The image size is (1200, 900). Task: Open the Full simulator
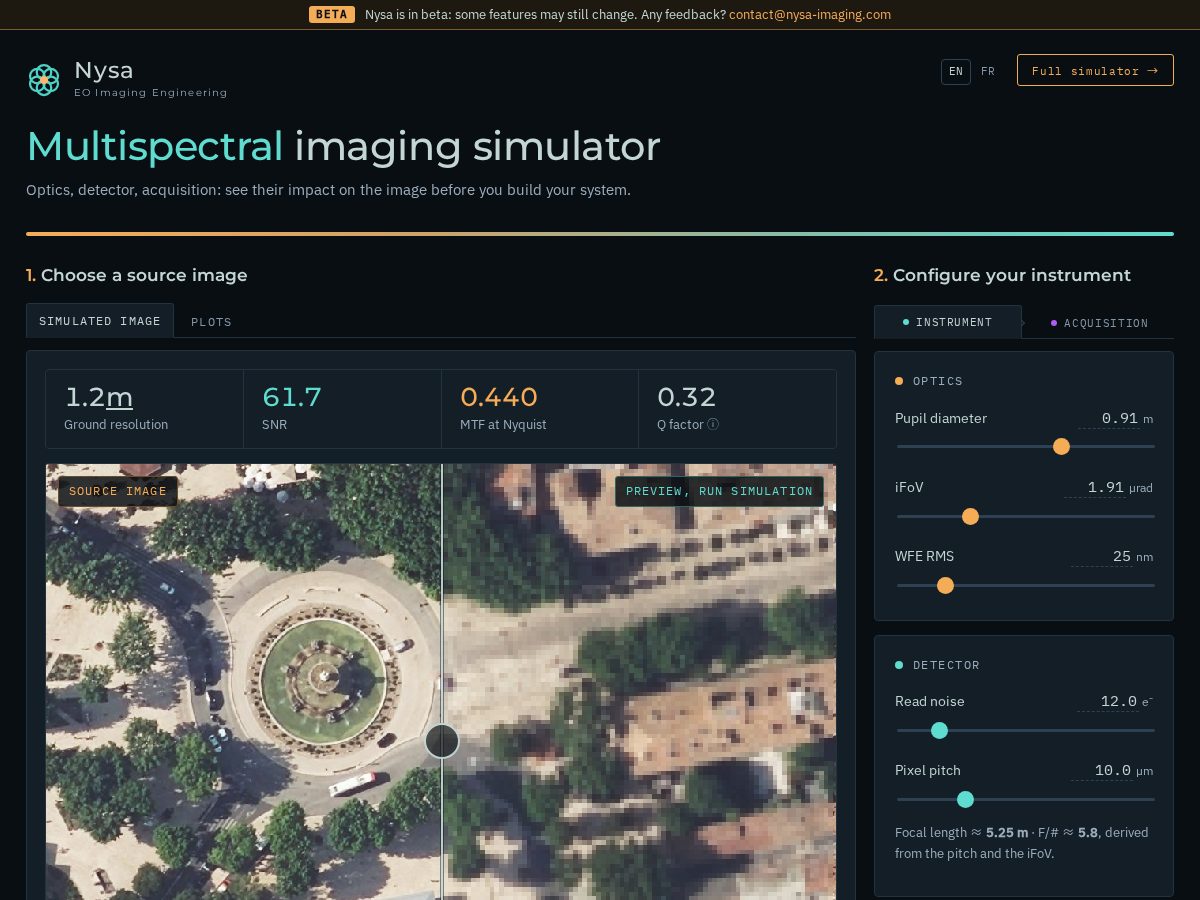click(x=1095, y=70)
